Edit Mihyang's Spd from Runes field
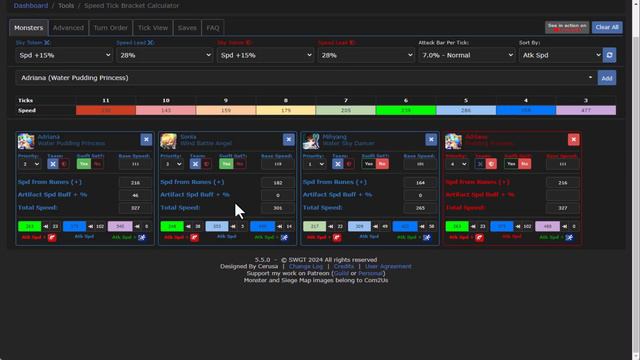Viewport: 640px width, 360px height. [x=420, y=182]
